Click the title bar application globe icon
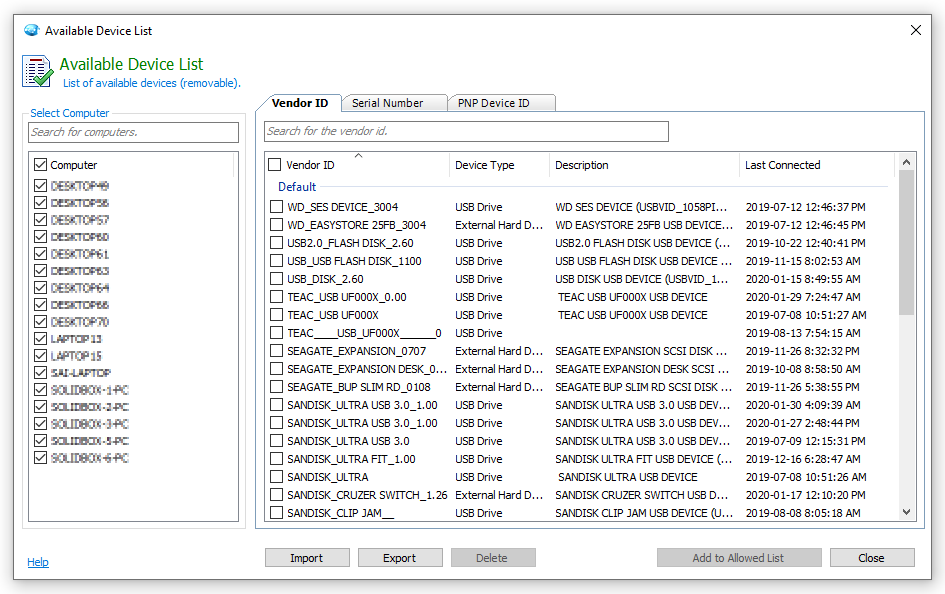Image resolution: width=945 pixels, height=594 pixels. [31, 30]
